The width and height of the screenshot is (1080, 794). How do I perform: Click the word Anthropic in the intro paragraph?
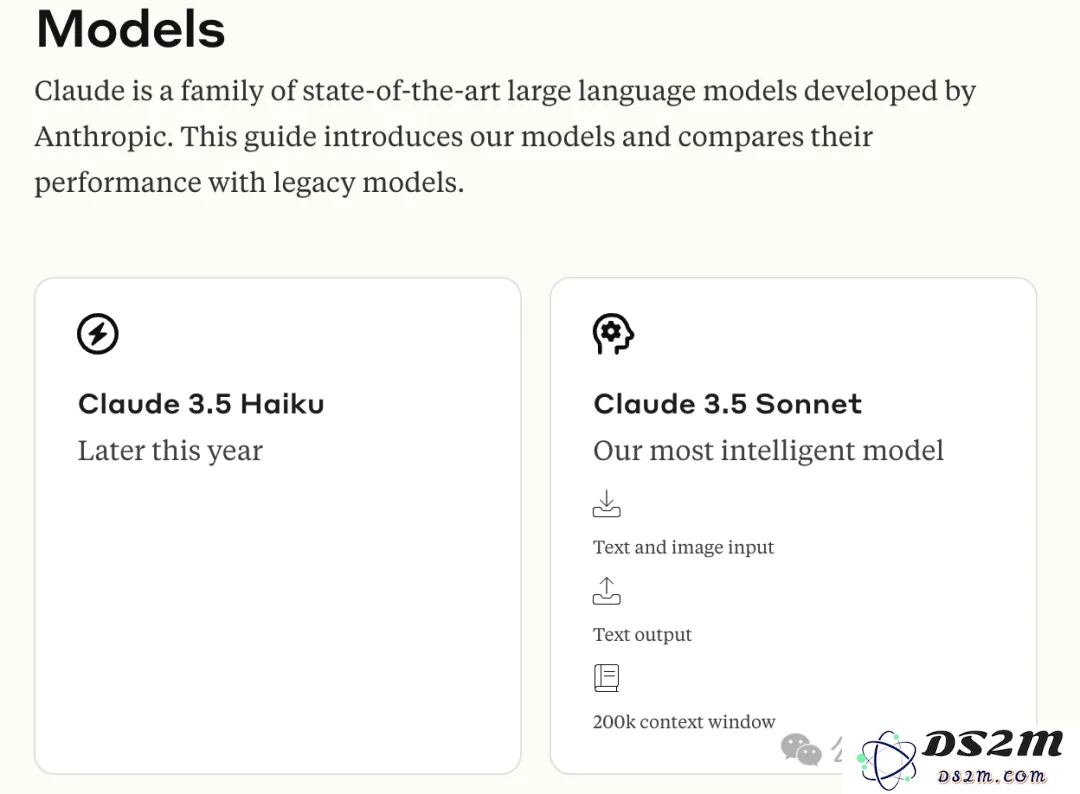point(103,136)
